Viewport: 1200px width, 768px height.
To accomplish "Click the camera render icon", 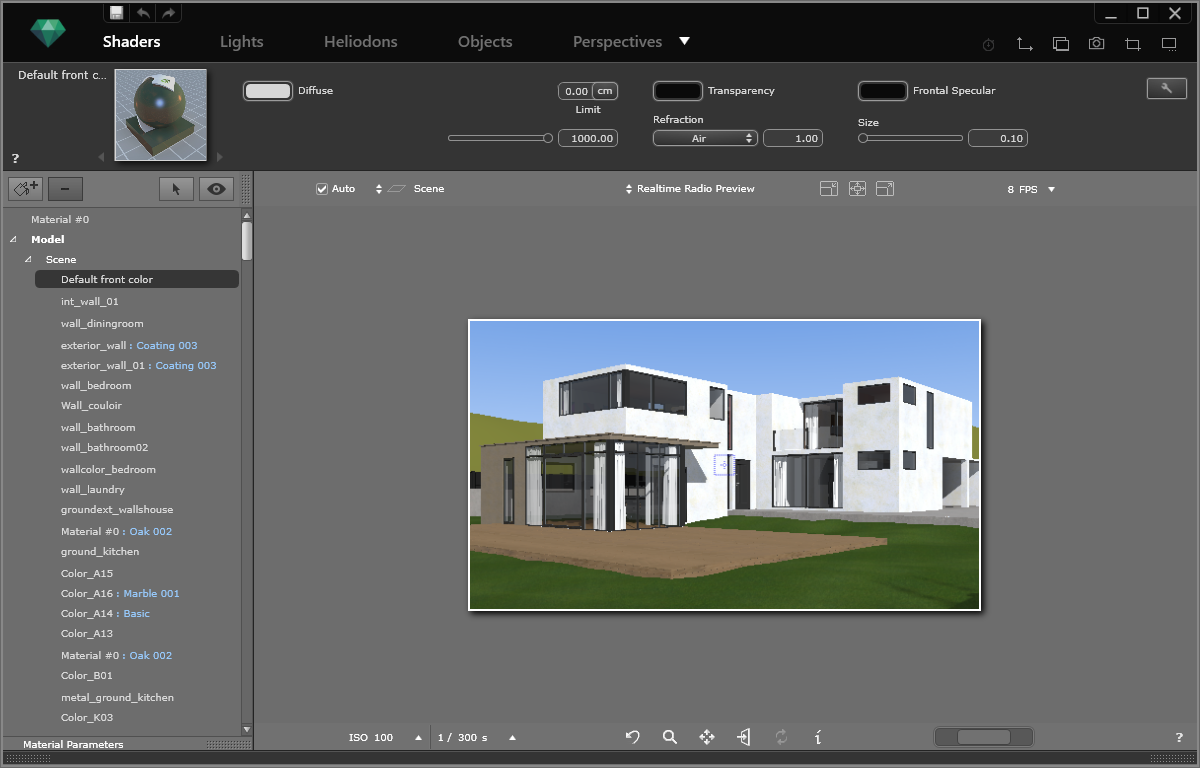I will click(x=1097, y=44).
